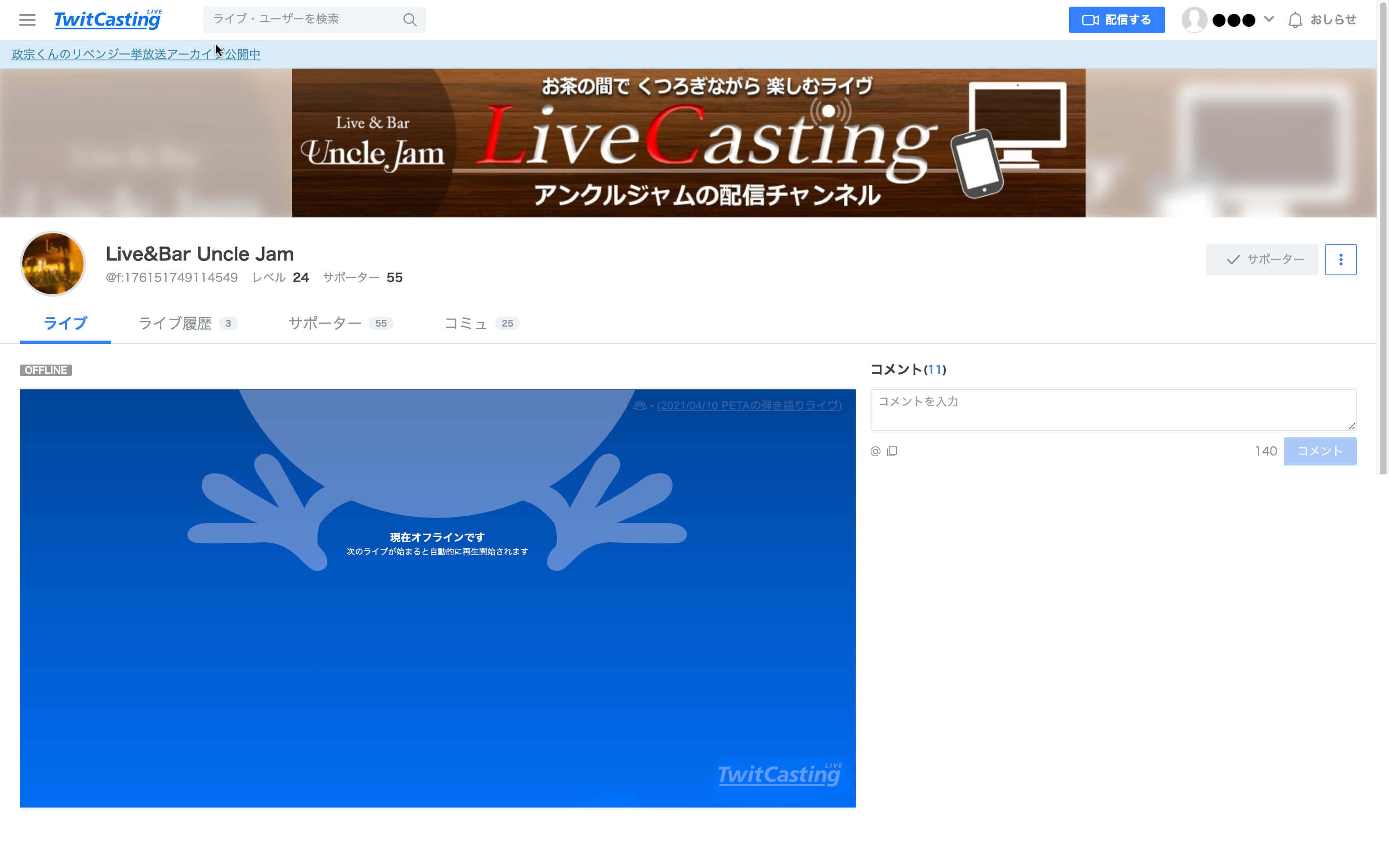Switch to the ライブ履歴 tab
Screen dimensions: 1389x868
tap(188, 323)
